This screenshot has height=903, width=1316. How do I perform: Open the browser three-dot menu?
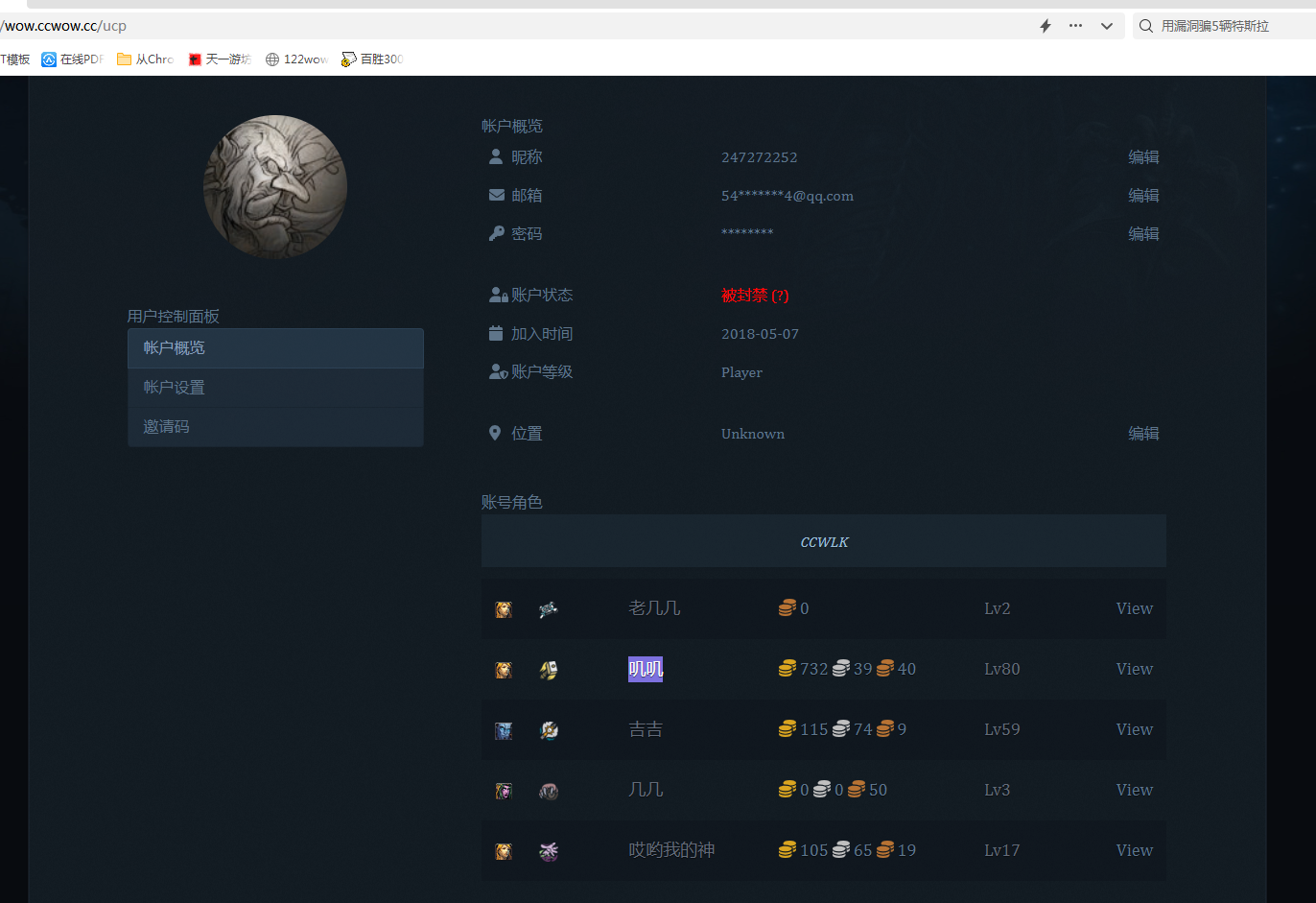[x=1075, y=26]
